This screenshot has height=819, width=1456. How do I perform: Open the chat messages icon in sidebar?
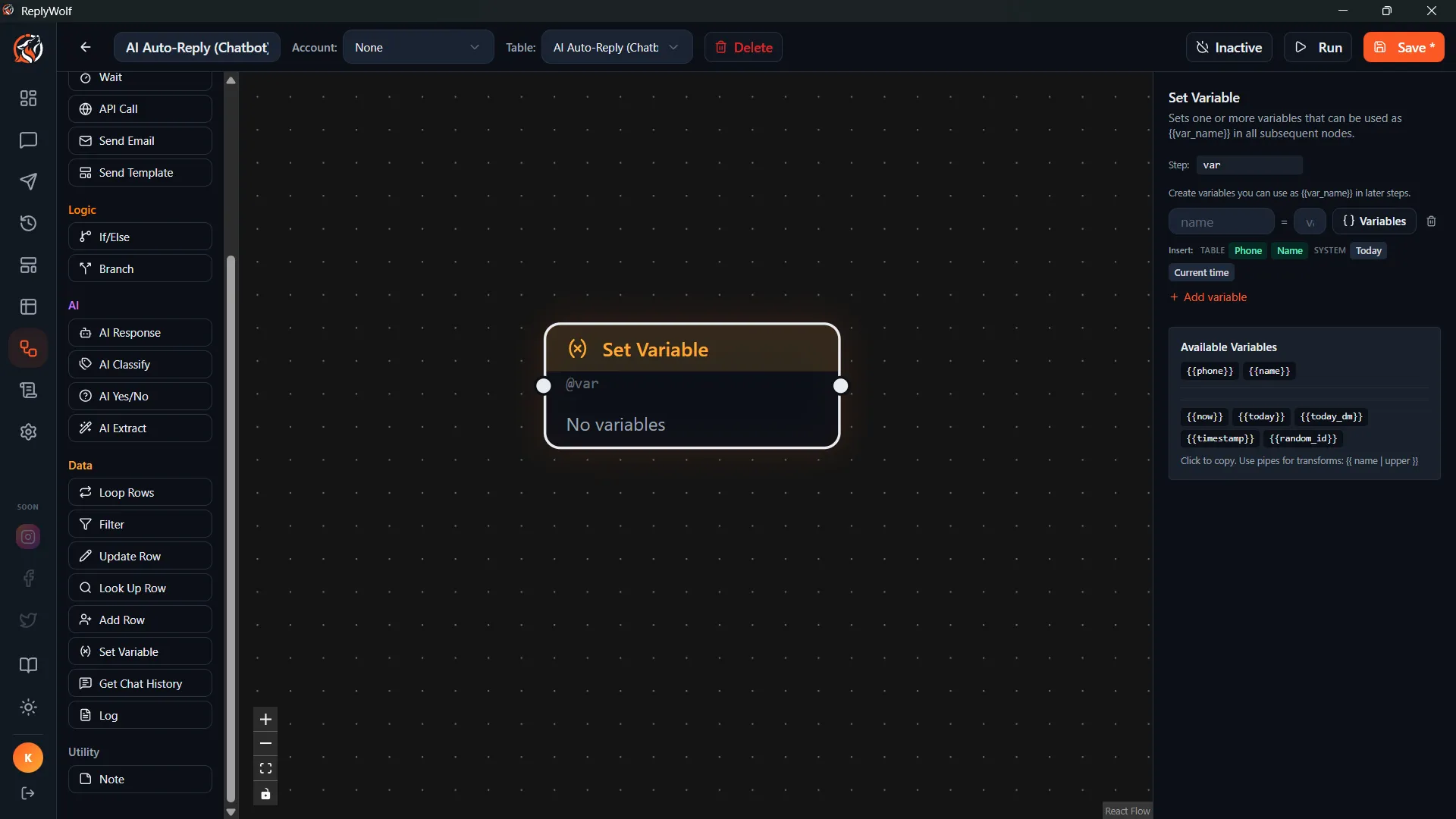point(28,140)
